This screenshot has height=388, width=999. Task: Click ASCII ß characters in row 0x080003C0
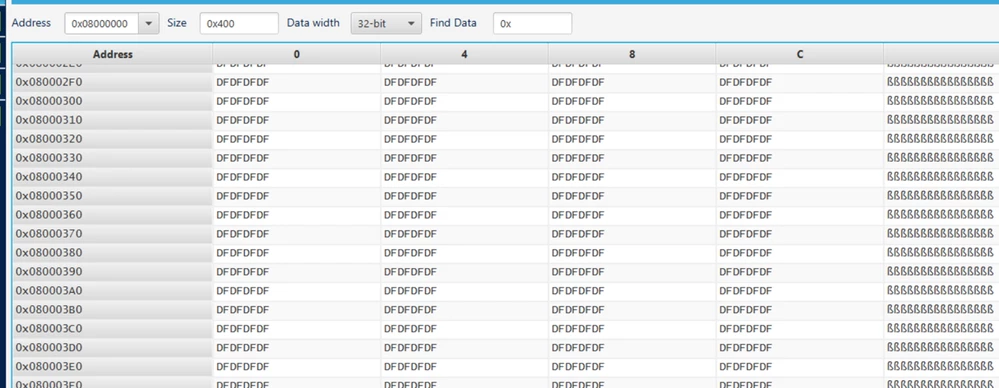(x=940, y=329)
